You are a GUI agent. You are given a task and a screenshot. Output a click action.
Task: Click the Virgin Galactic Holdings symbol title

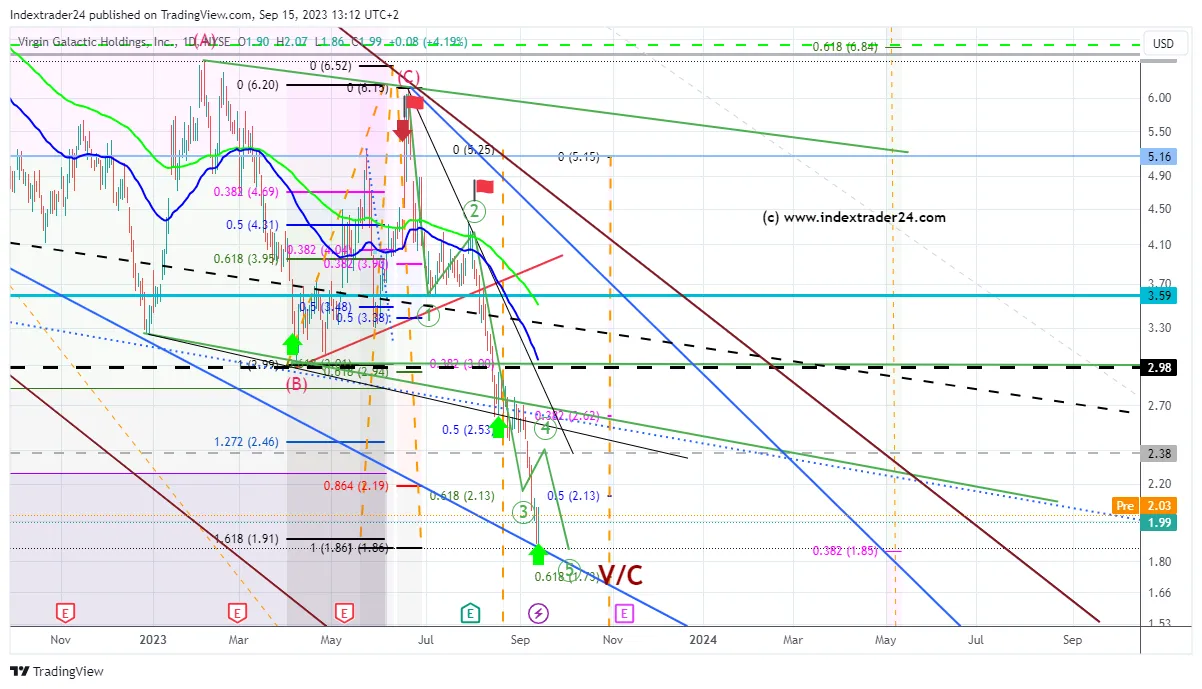pyautogui.click(x=97, y=43)
